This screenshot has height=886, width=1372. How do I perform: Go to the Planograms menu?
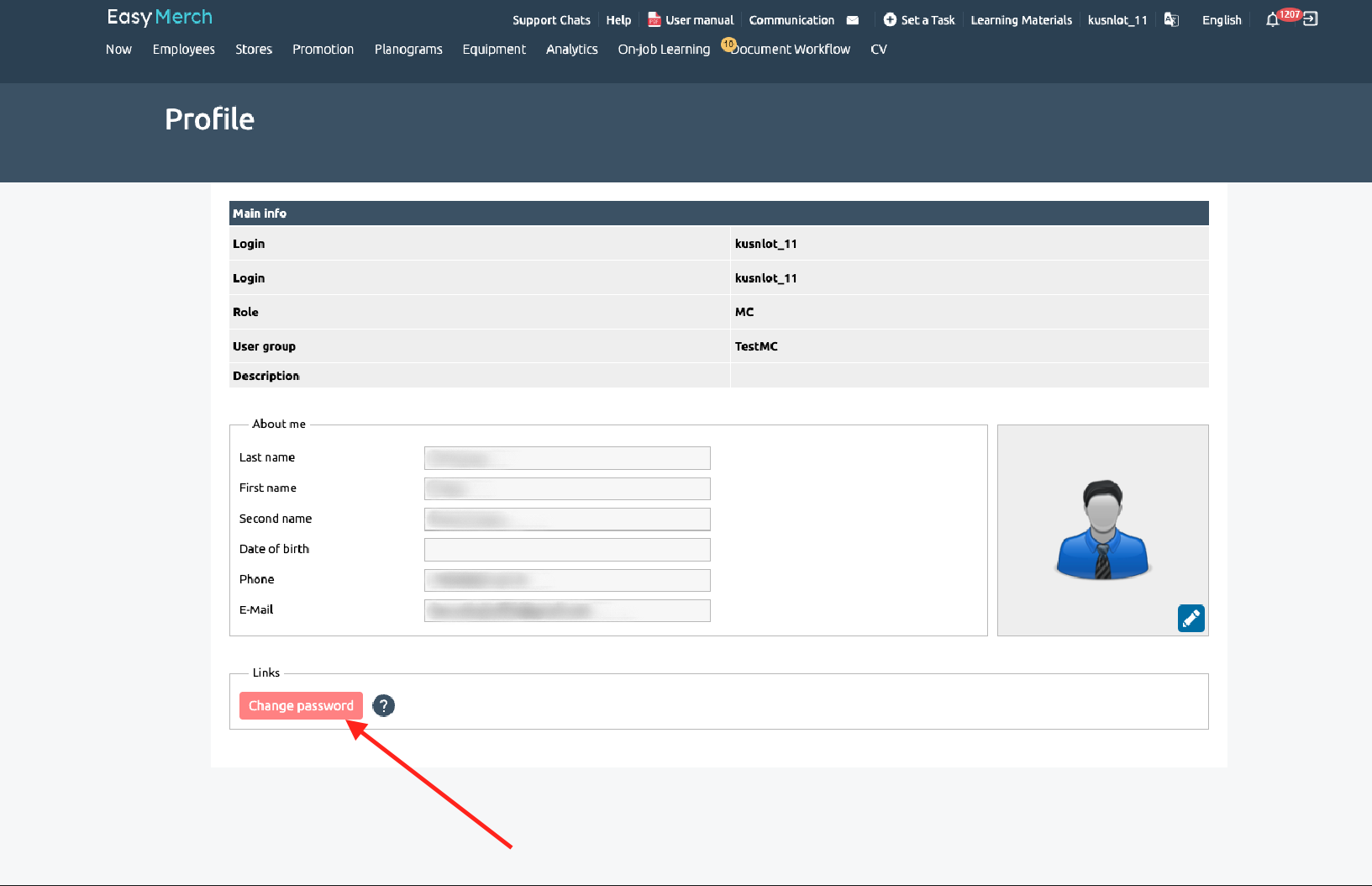point(408,50)
